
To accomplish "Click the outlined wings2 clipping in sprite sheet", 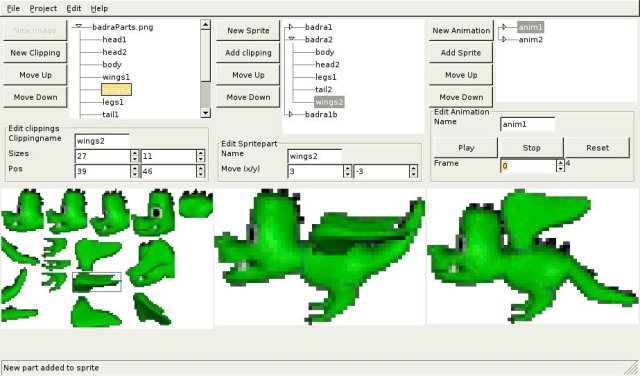I will pyautogui.click(x=97, y=282).
